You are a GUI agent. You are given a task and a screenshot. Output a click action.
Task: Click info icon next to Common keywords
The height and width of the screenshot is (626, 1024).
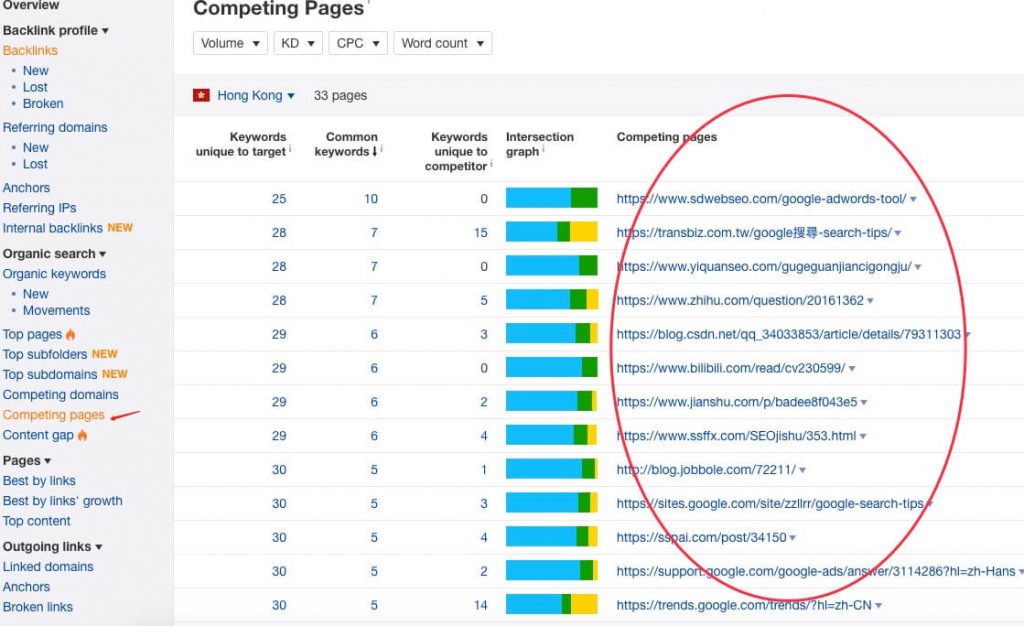coord(381,149)
